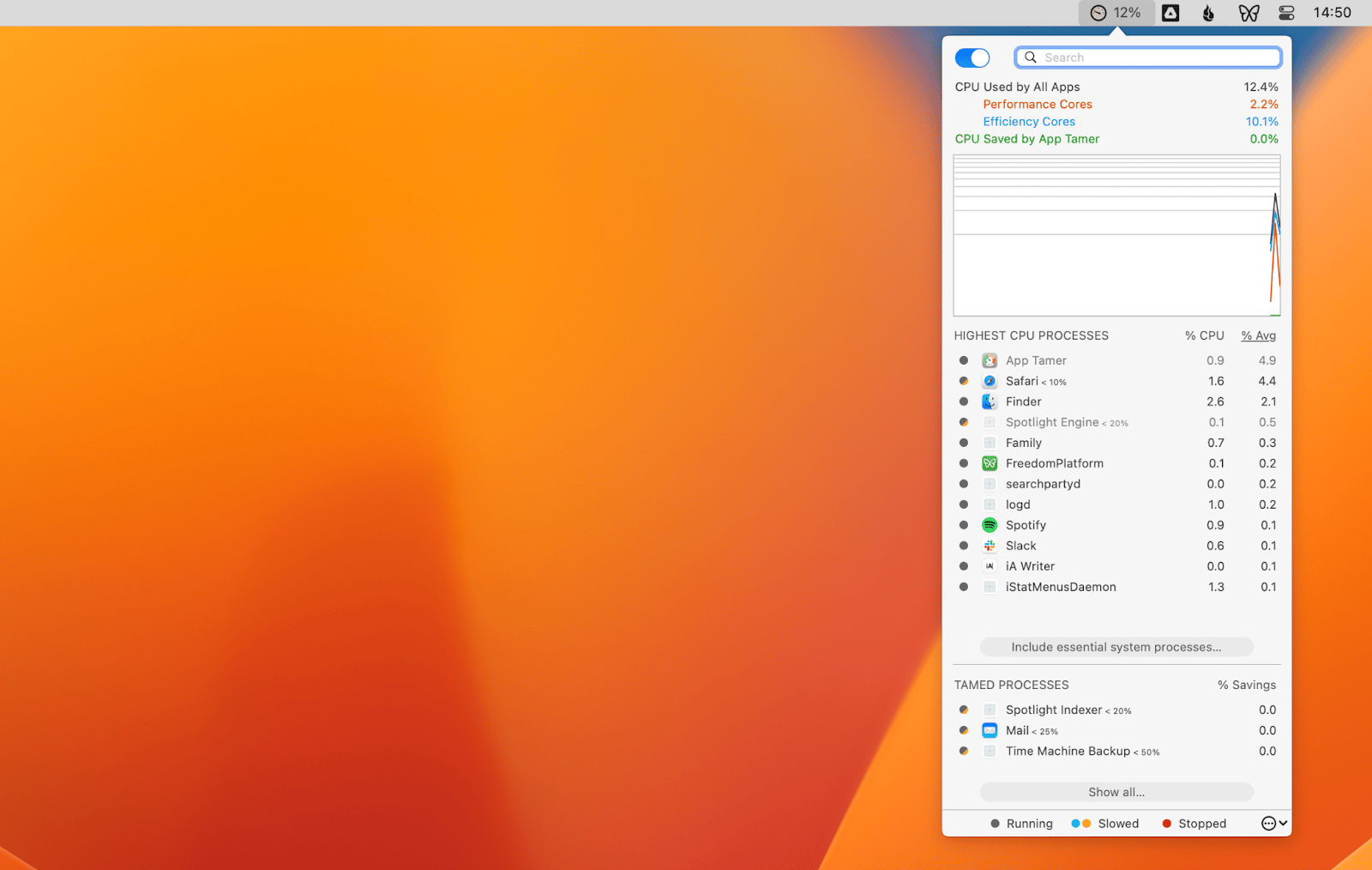Screen dimensions: 1372x870
Task: Click the Slack app icon
Action: 990,546
